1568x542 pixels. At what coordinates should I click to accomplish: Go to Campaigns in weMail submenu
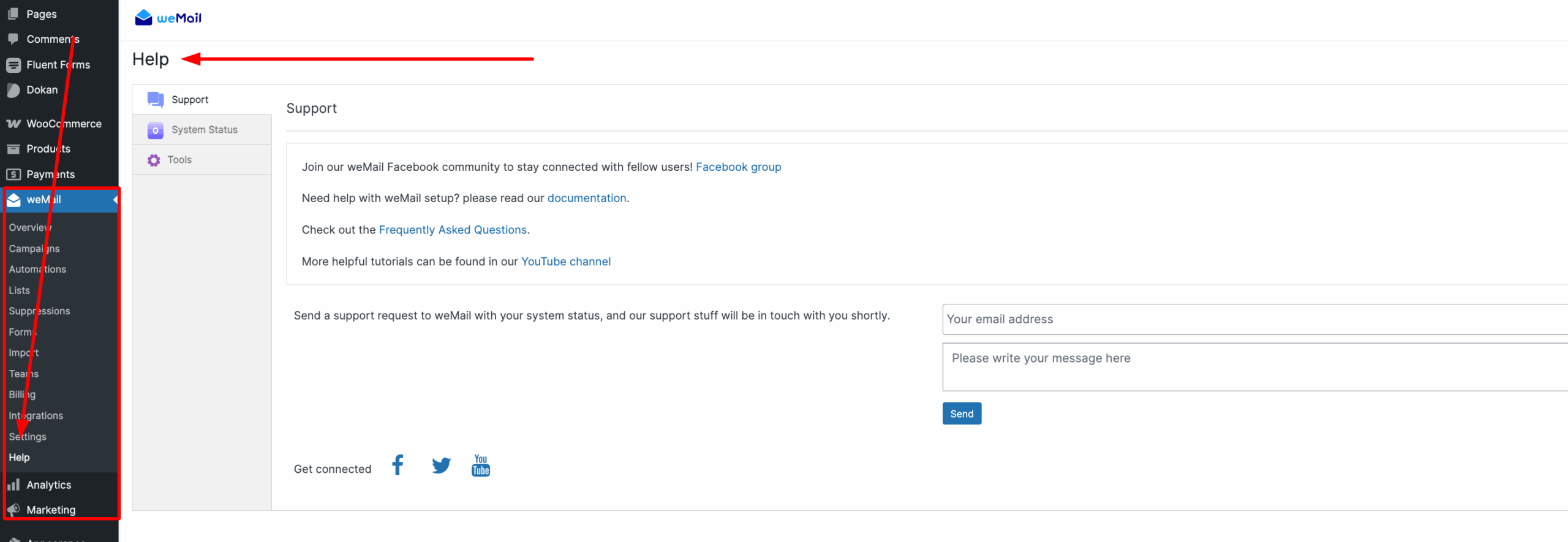tap(34, 249)
